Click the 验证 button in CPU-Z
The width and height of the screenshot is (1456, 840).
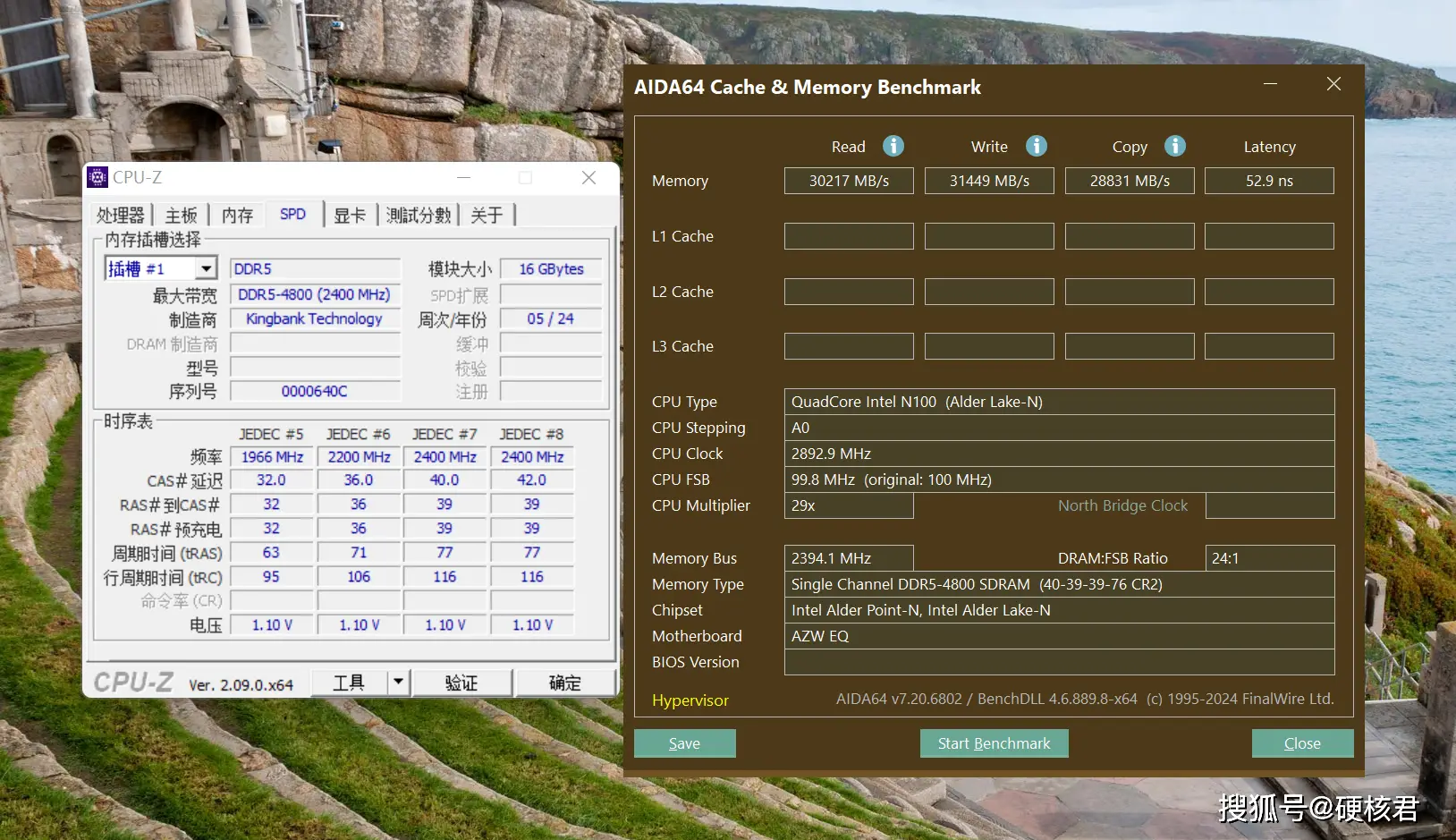tap(461, 683)
